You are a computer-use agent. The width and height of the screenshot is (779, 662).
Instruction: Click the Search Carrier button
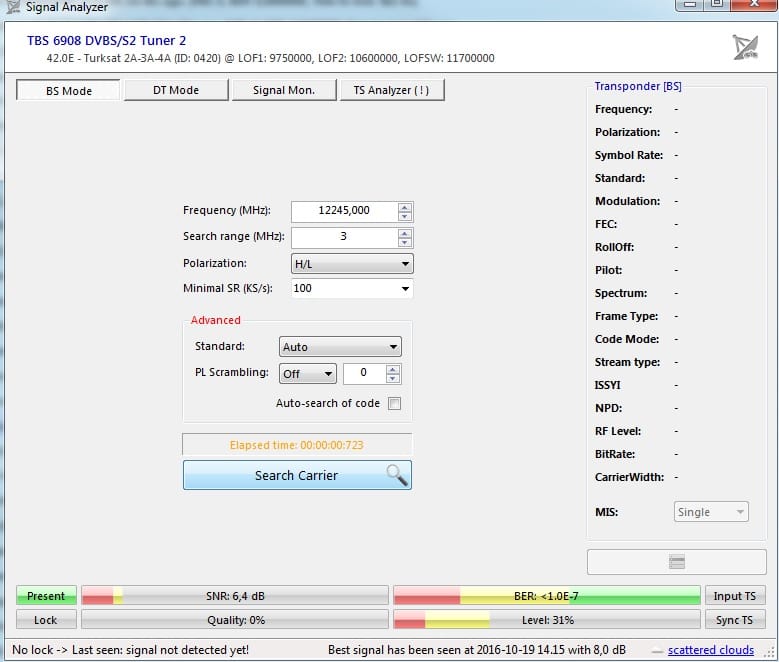click(297, 475)
